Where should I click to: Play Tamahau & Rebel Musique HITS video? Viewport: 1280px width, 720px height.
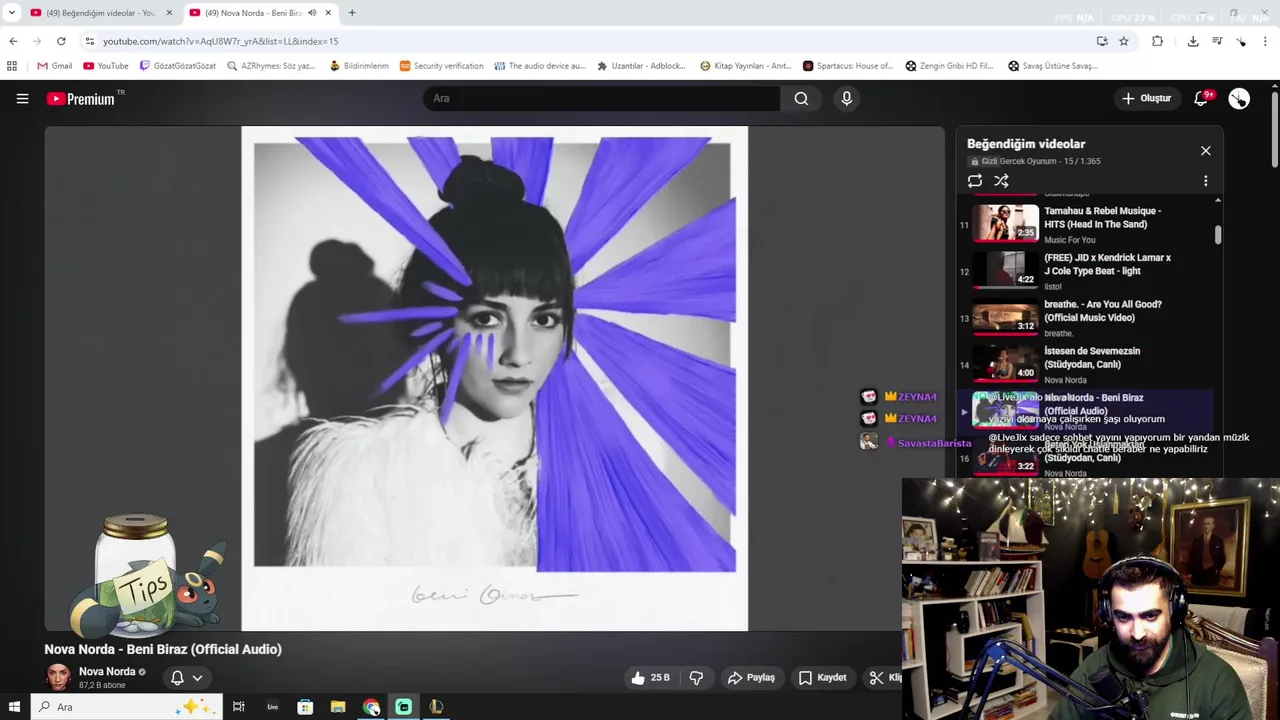pos(1085,224)
